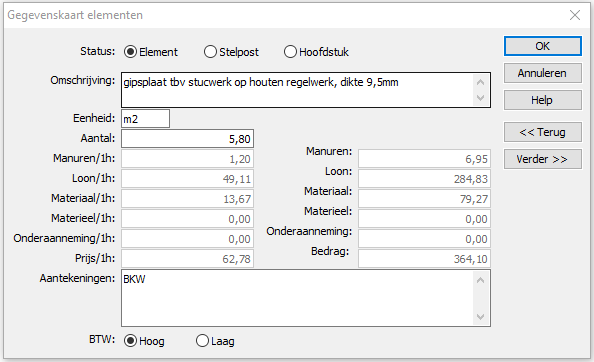Click the Annuleren button

[x=542, y=73]
